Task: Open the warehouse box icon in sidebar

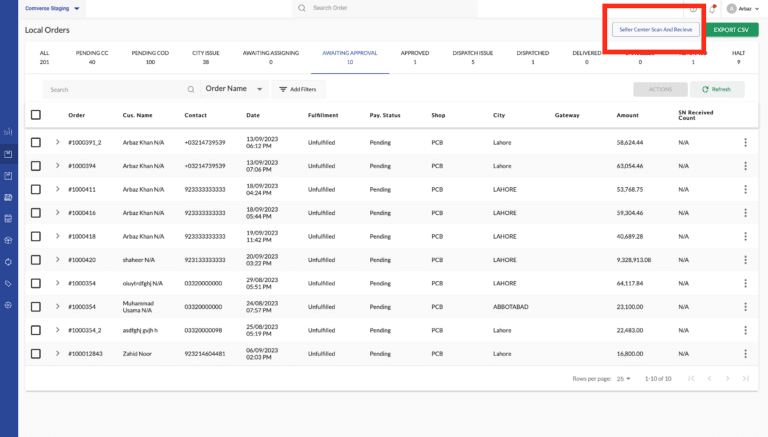Action: (x=8, y=240)
